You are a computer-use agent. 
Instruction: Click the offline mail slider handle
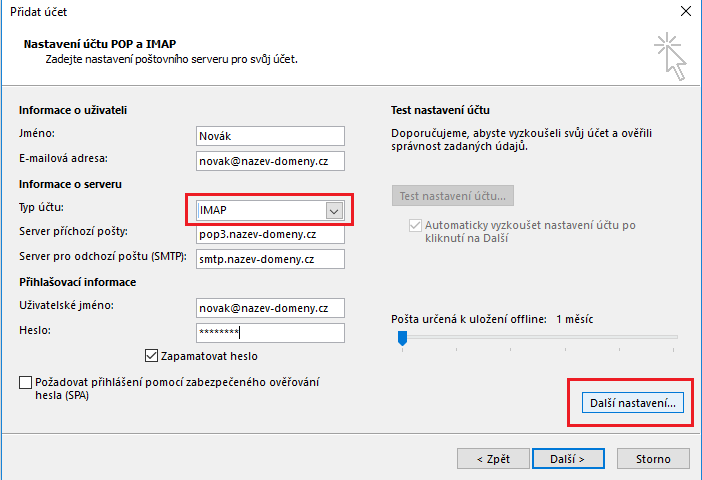(x=402, y=338)
